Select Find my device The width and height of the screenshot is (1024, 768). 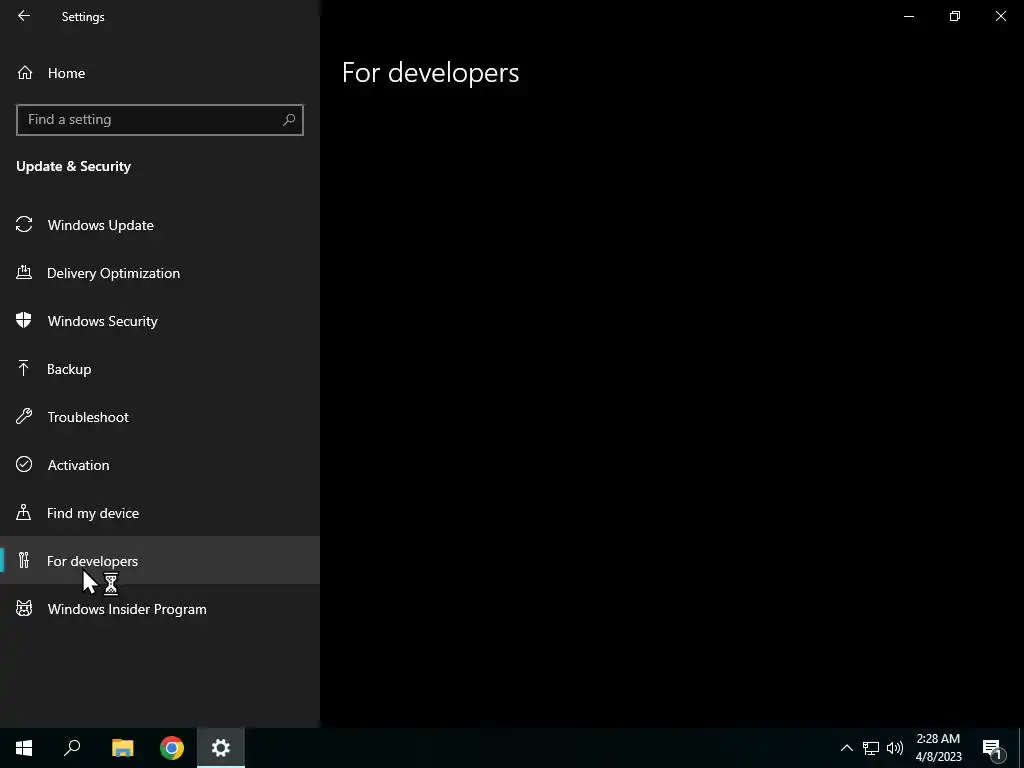[160, 513]
